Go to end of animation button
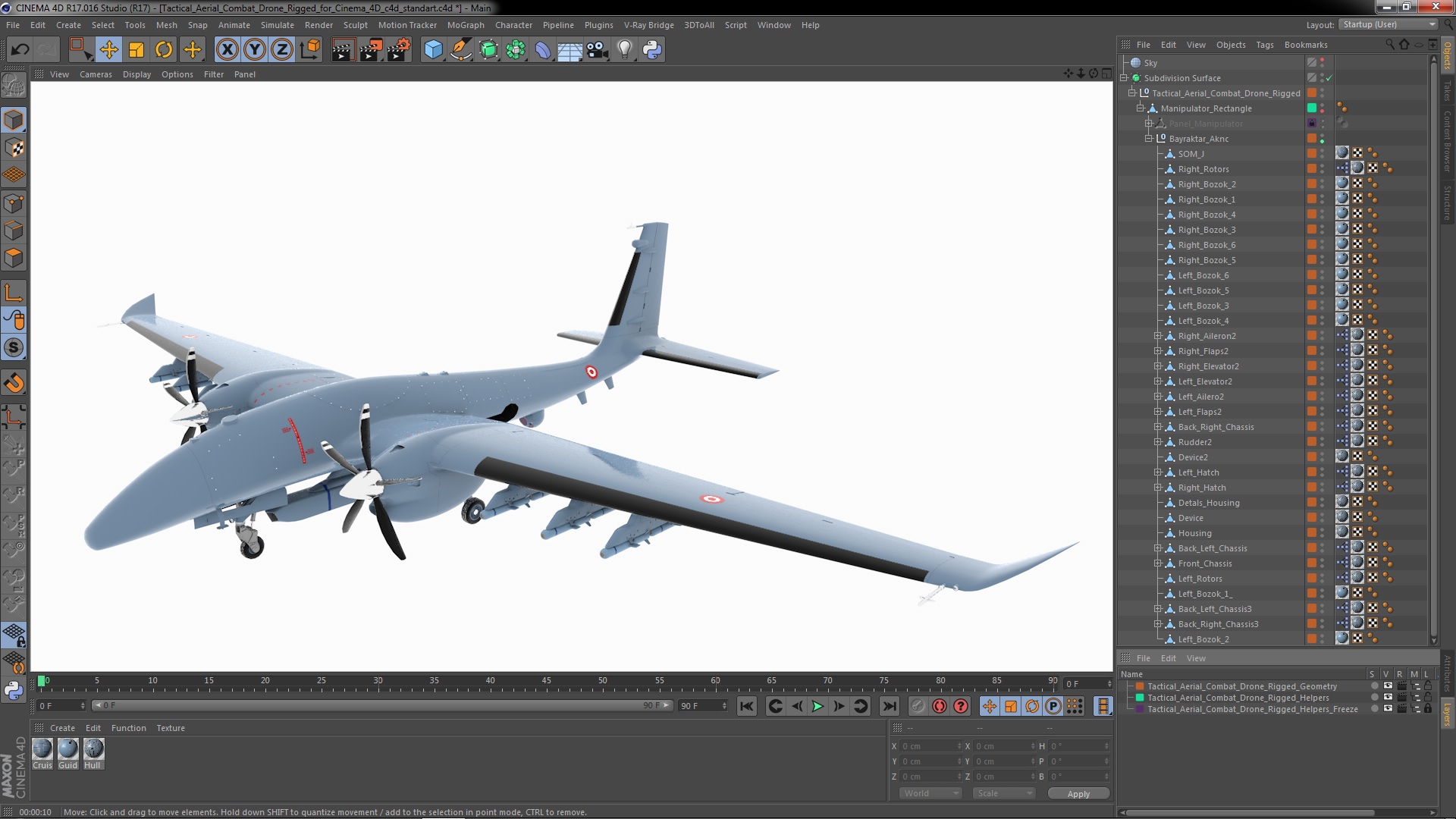This screenshot has width=1456, height=819. [889, 707]
